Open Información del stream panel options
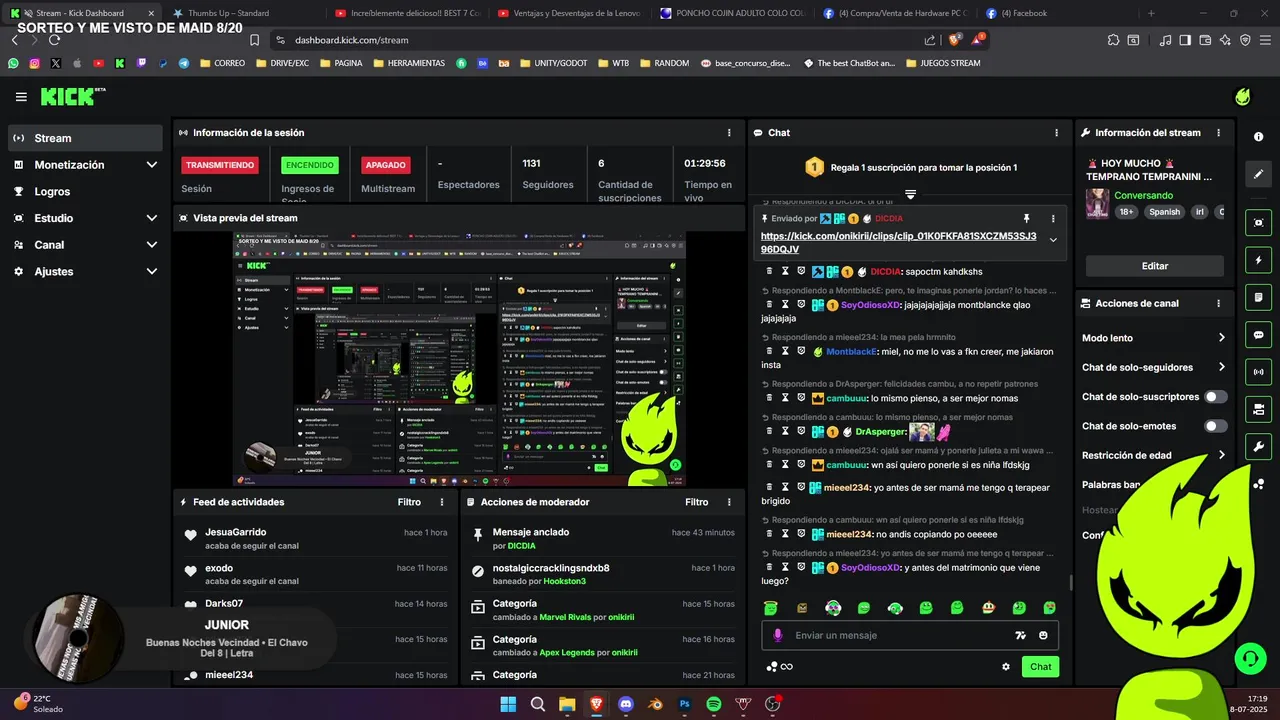Screen dimensions: 1280x720 pyautogui.click(x=1218, y=132)
